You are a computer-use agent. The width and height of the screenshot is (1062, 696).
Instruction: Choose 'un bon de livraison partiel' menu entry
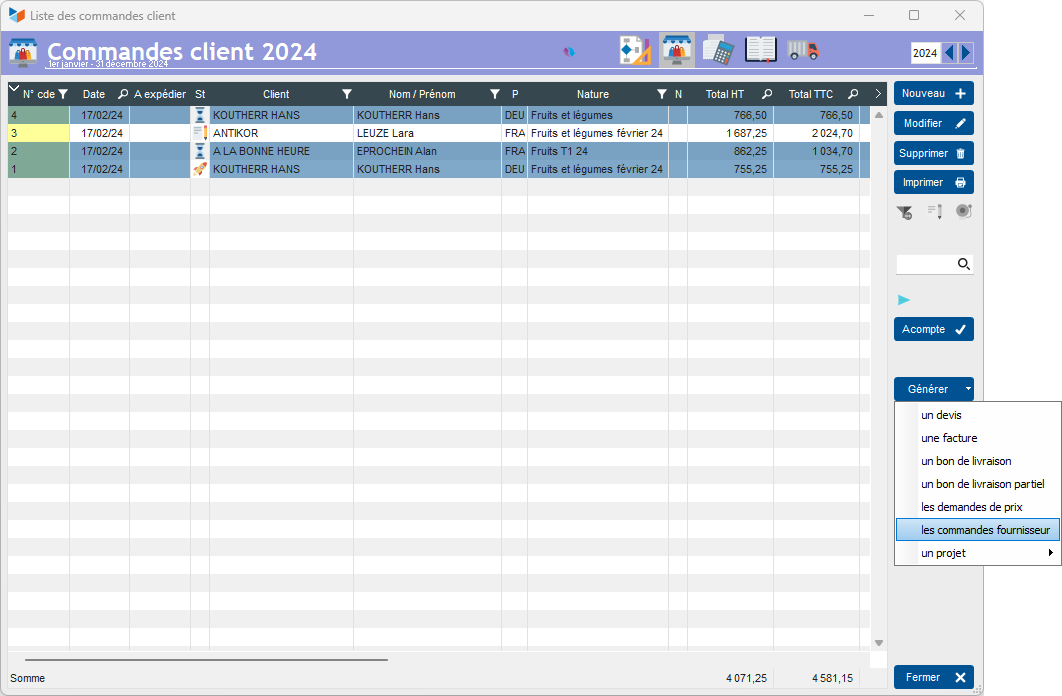coord(982,484)
